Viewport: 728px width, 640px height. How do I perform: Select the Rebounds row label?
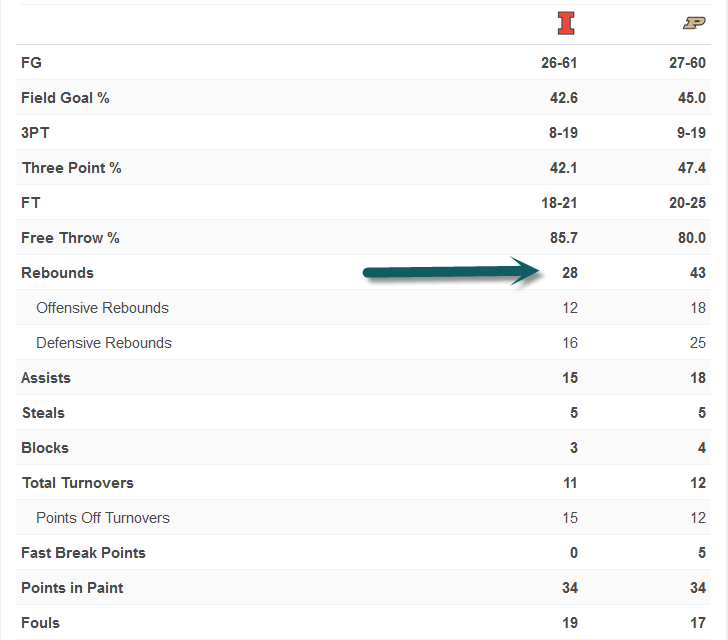pyautogui.click(x=57, y=273)
